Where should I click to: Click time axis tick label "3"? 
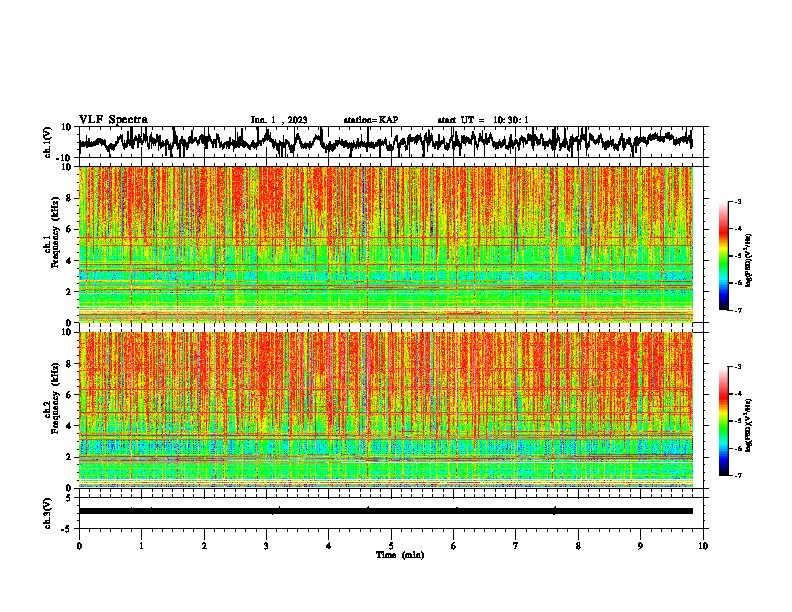pos(266,546)
